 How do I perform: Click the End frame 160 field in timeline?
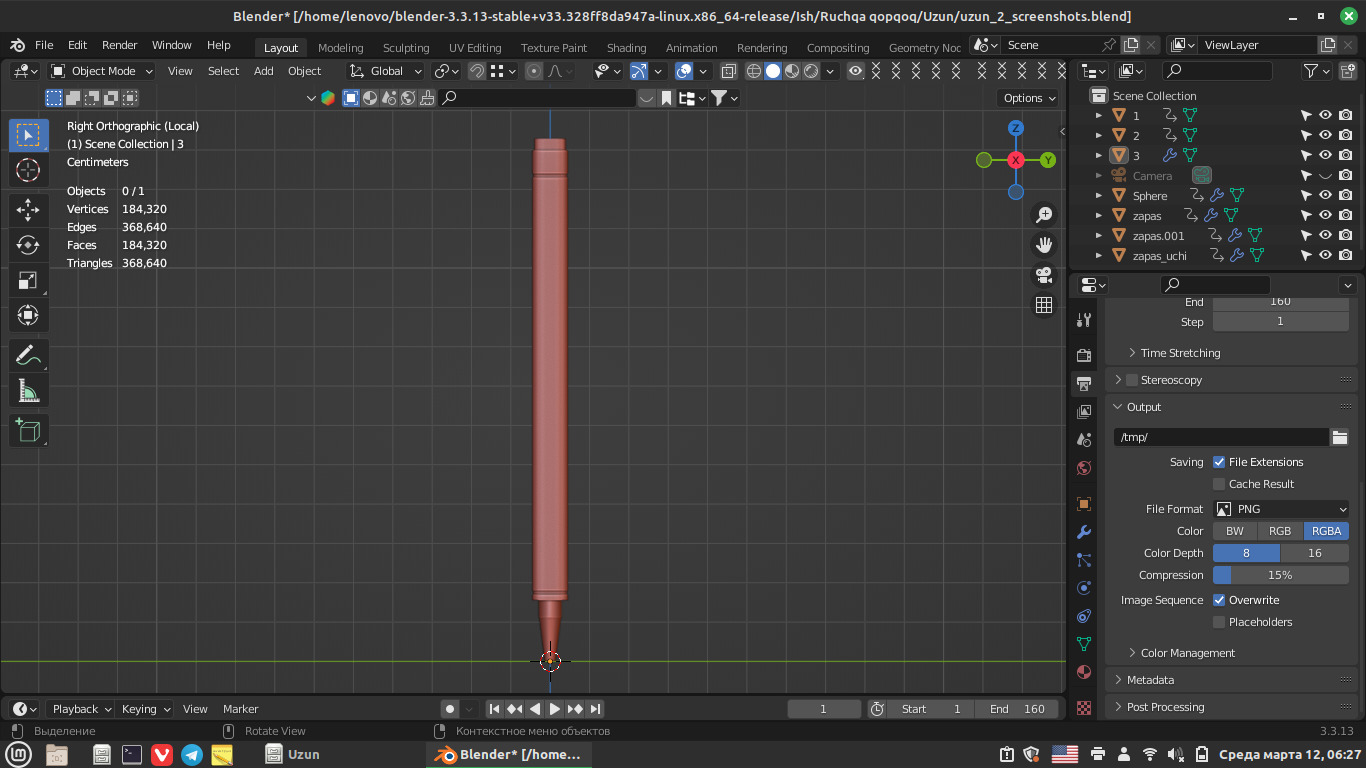1017,709
